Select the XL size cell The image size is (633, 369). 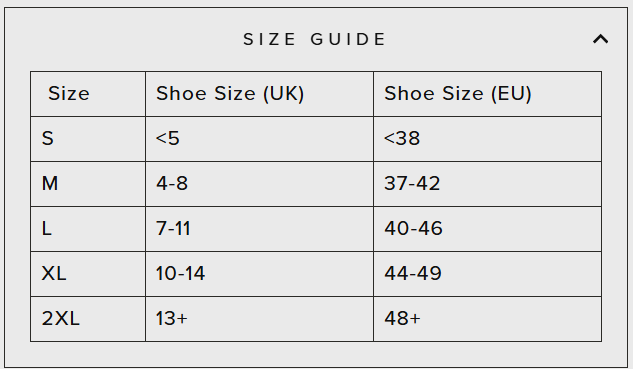coord(88,274)
